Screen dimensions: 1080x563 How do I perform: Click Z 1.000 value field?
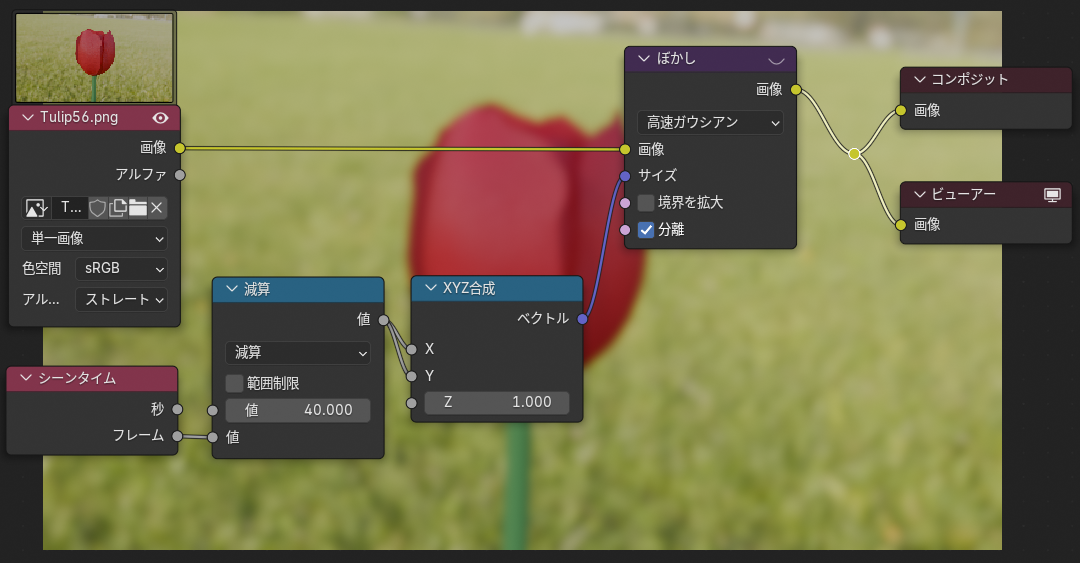[497, 402]
